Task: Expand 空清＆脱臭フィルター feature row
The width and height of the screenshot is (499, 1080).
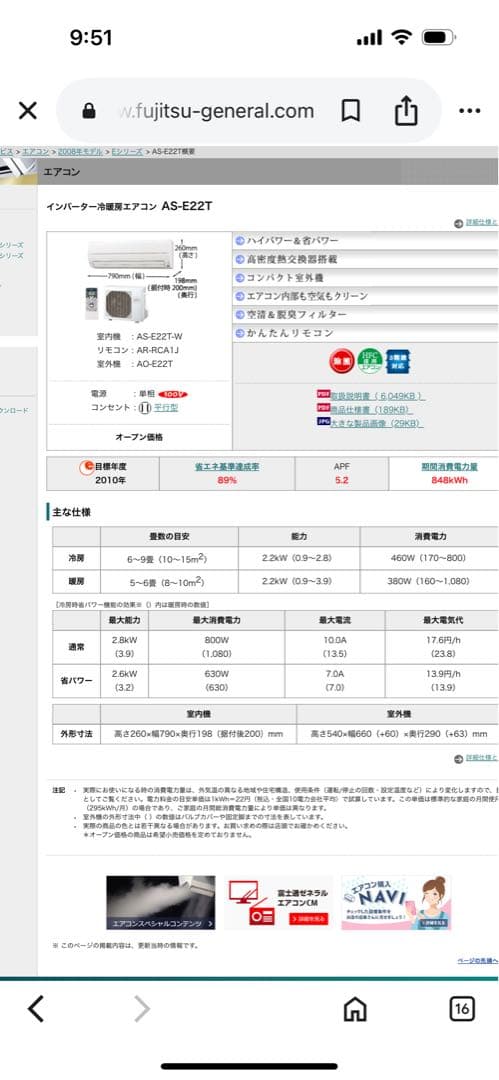Action: (365, 315)
